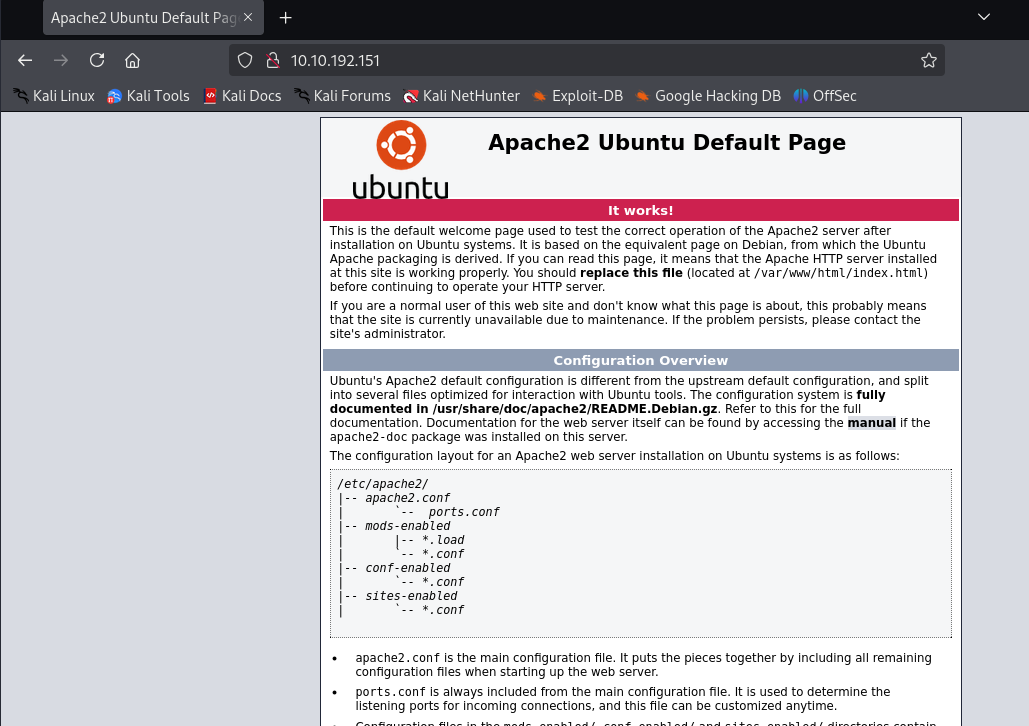Click the bold replace this file text
The image size is (1029, 726).
tap(631, 272)
